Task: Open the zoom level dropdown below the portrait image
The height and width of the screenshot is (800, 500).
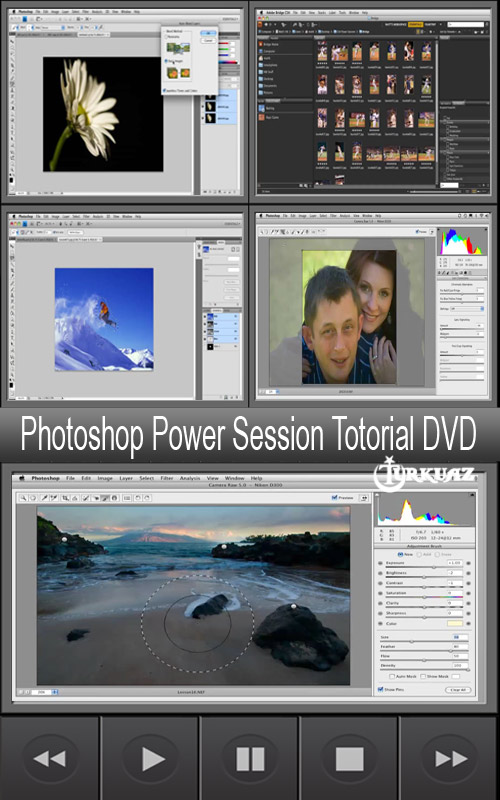Action: [278, 392]
